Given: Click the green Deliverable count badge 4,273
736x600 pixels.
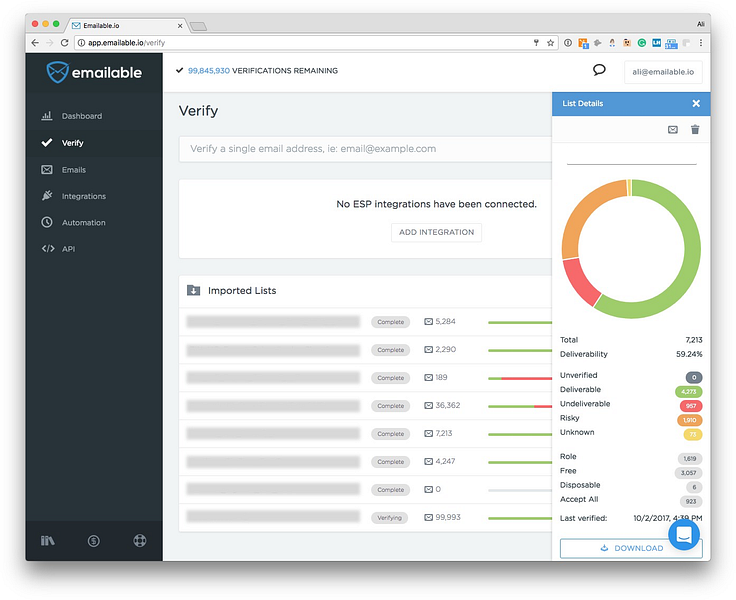Looking at the screenshot, I should [x=689, y=392].
